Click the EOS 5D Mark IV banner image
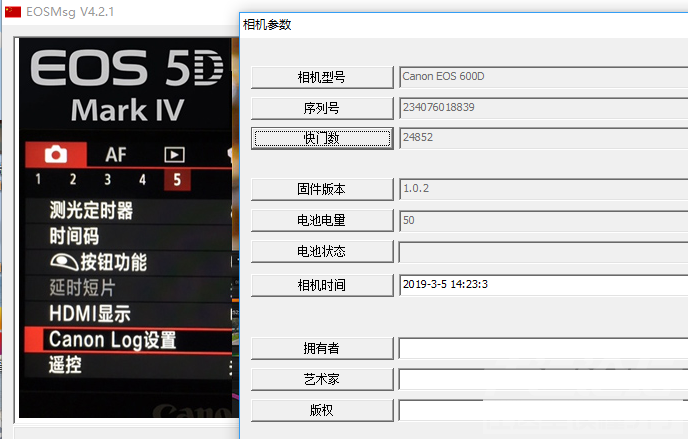The width and height of the screenshot is (688, 439). 125,84
